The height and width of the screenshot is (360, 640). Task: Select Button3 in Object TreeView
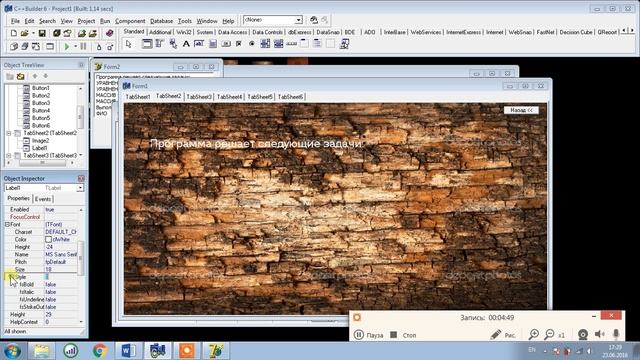(x=41, y=103)
